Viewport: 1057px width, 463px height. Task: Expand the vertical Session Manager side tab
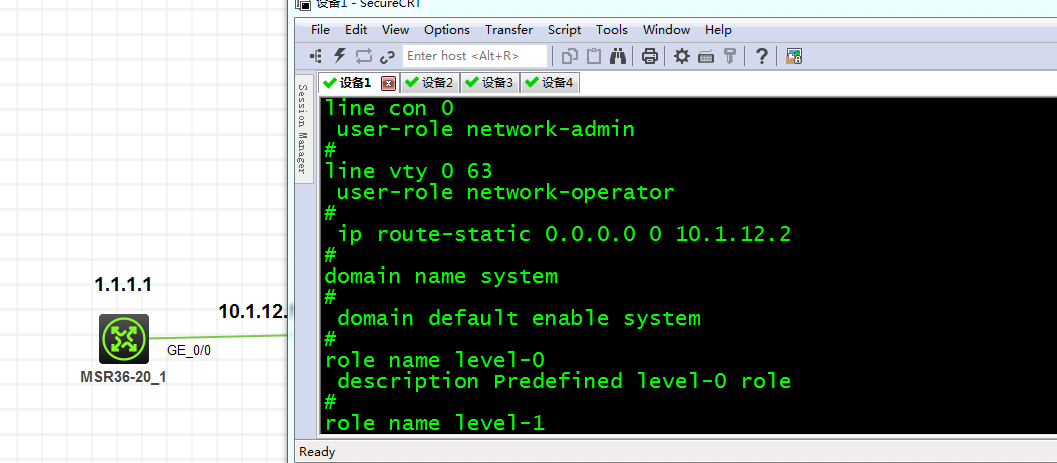coord(303,128)
